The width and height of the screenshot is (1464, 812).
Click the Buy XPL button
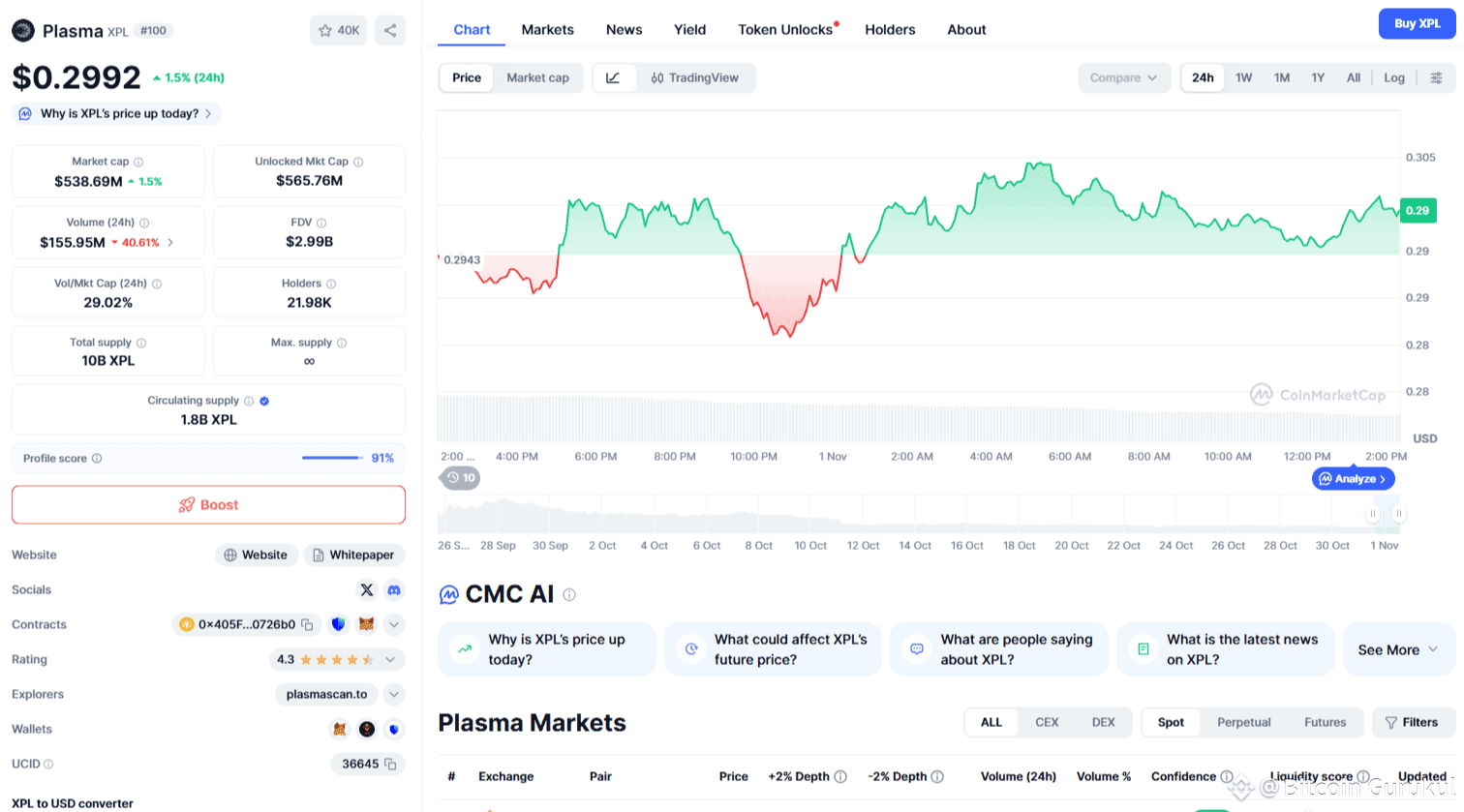click(x=1417, y=23)
